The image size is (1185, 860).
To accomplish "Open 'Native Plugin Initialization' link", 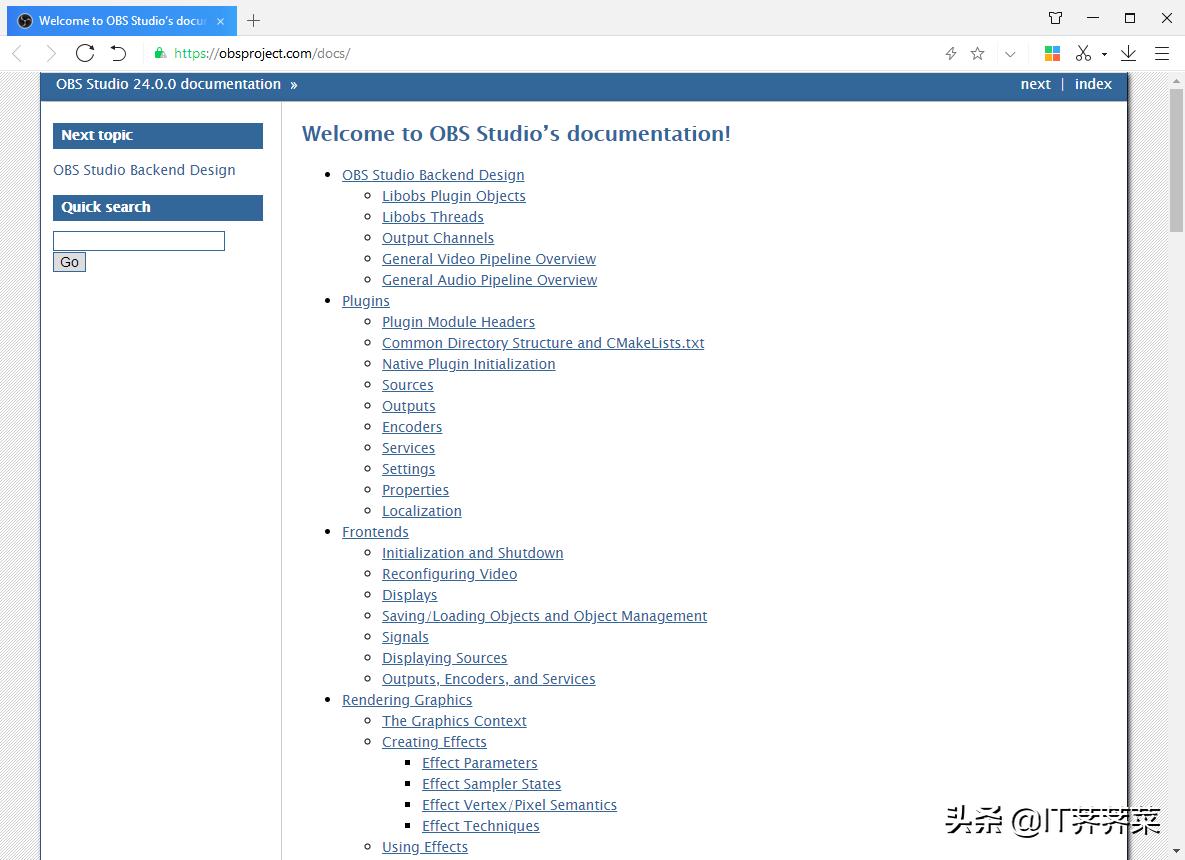I will pos(469,363).
